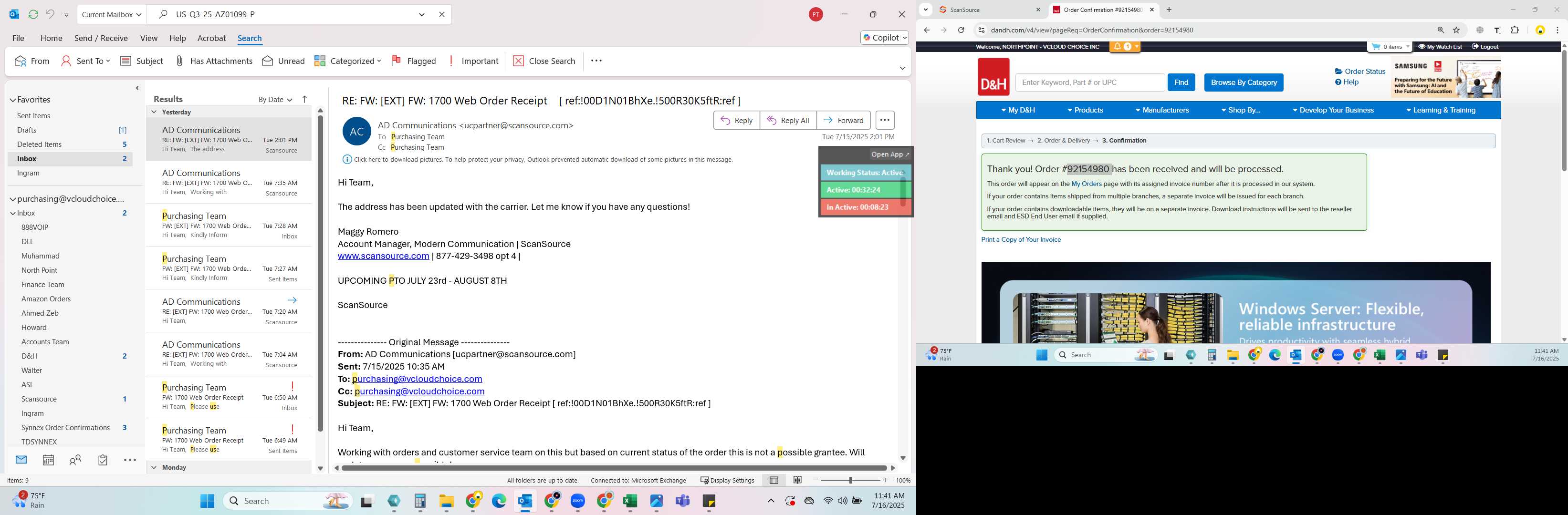This screenshot has height=515, width=1568.
Task: Open the Products menu on D&H
Action: coord(1085,110)
